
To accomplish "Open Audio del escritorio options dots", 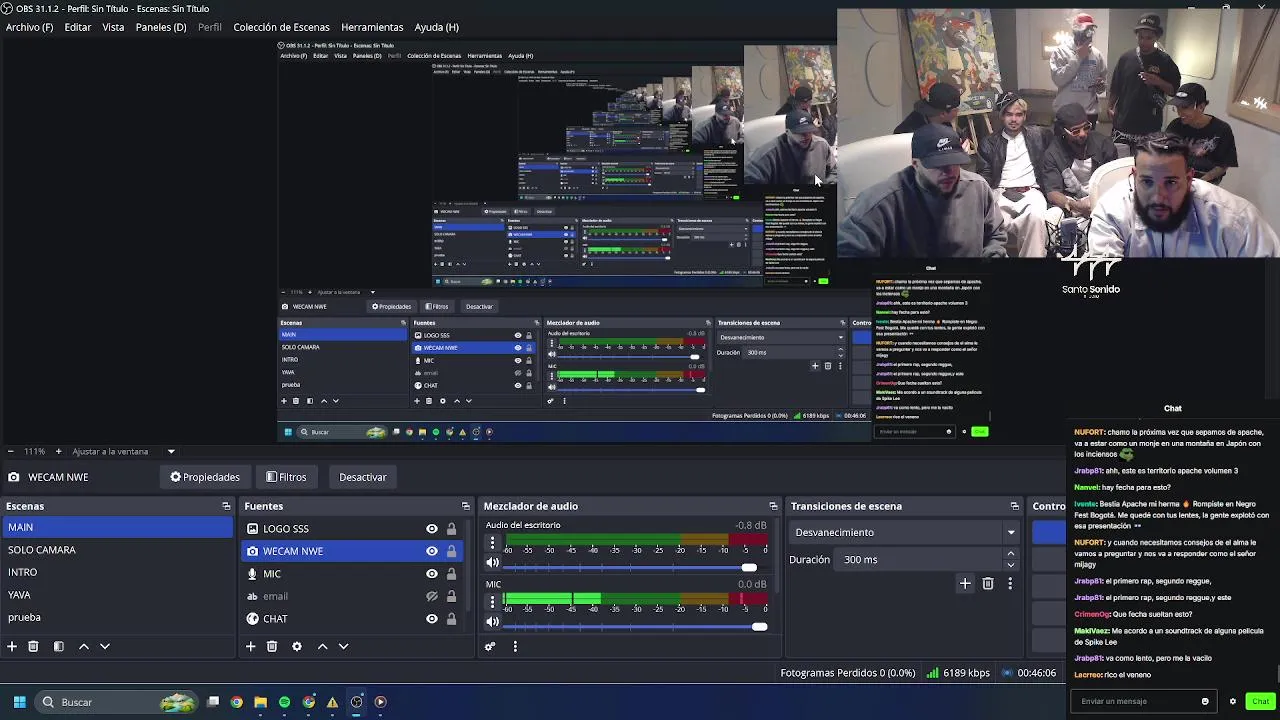I will [x=492, y=543].
